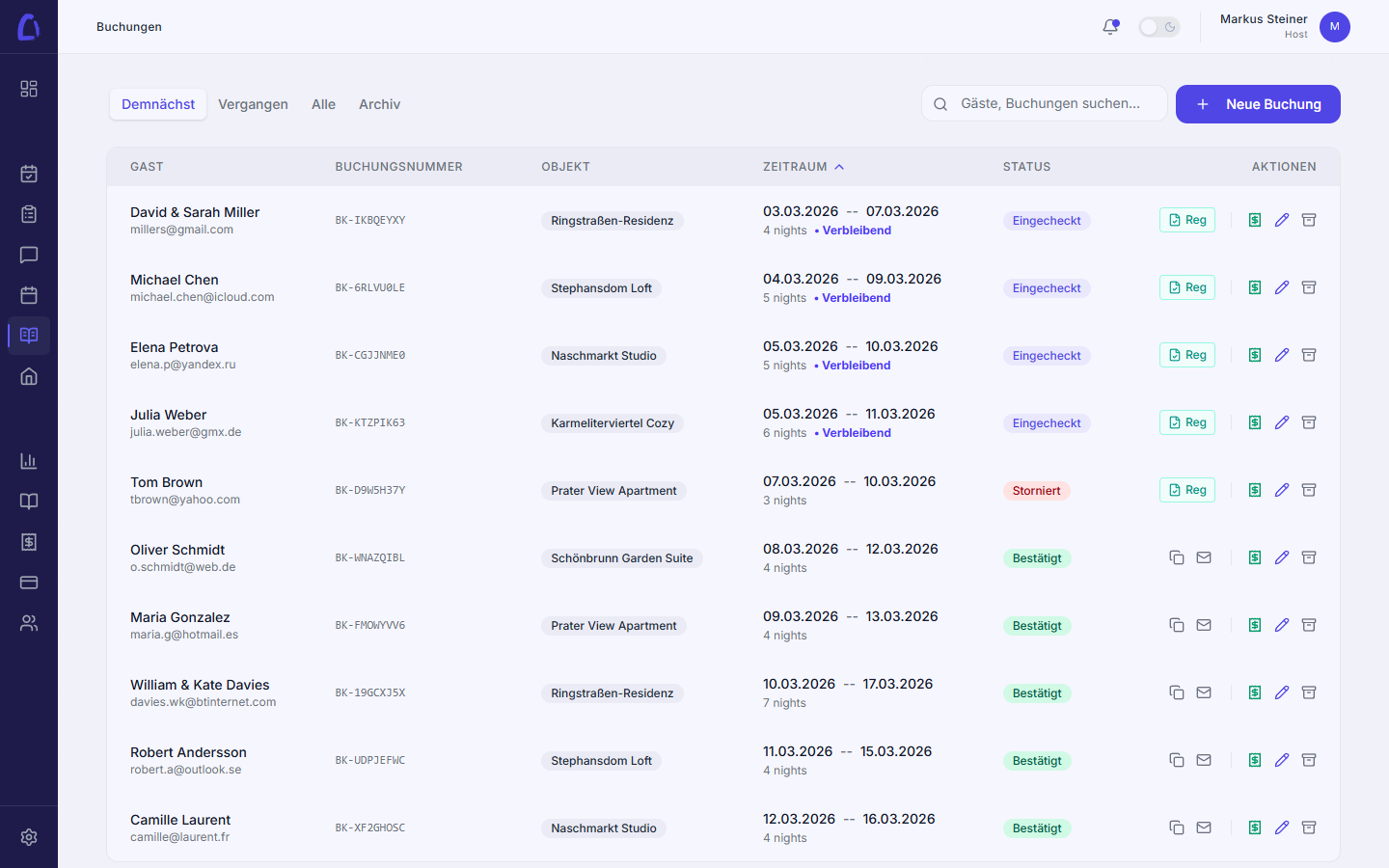Click the notification bell icon

point(1110,27)
